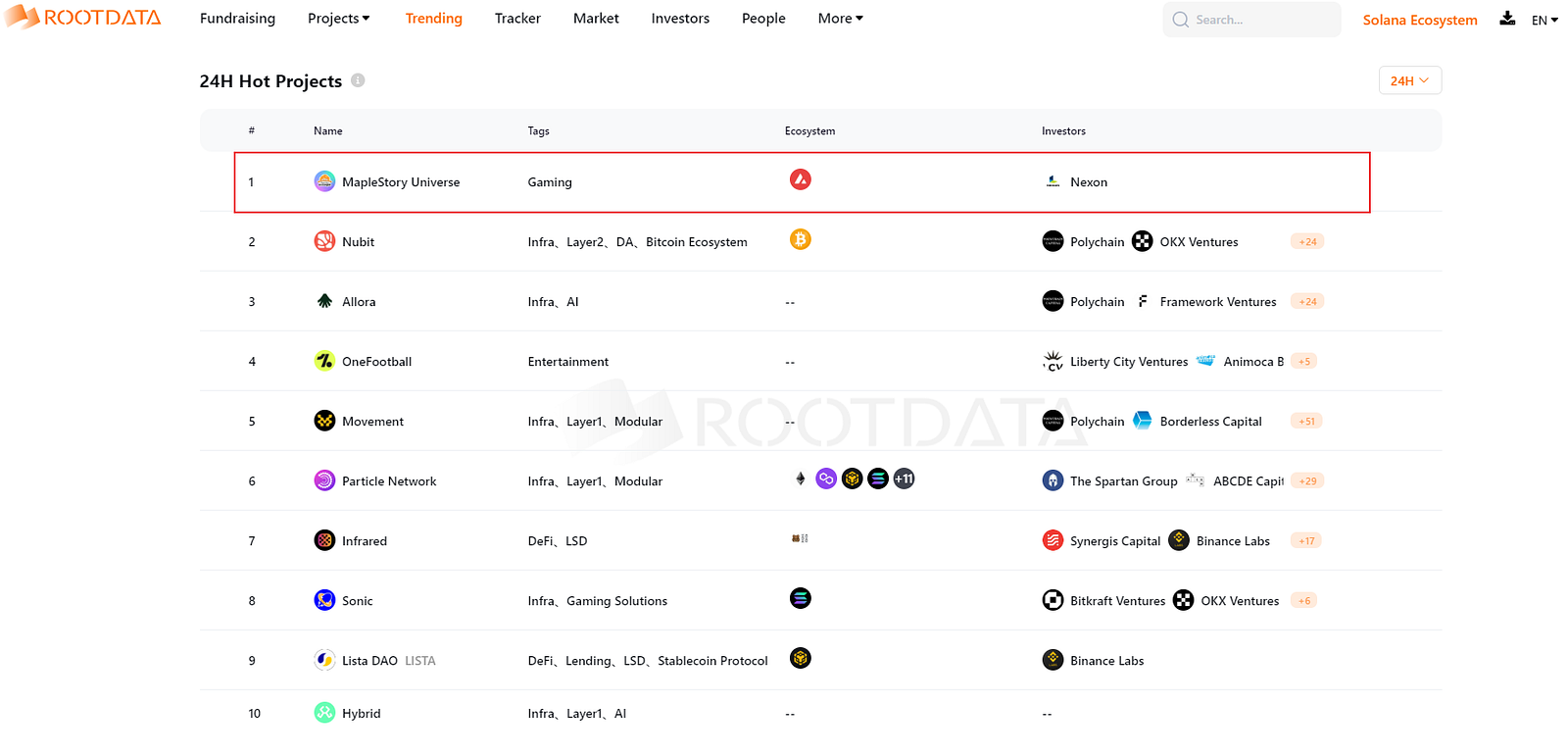This screenshot has width=1568, height=756.
Task: Open the Market menu item
Action: [x=596, y=18]
